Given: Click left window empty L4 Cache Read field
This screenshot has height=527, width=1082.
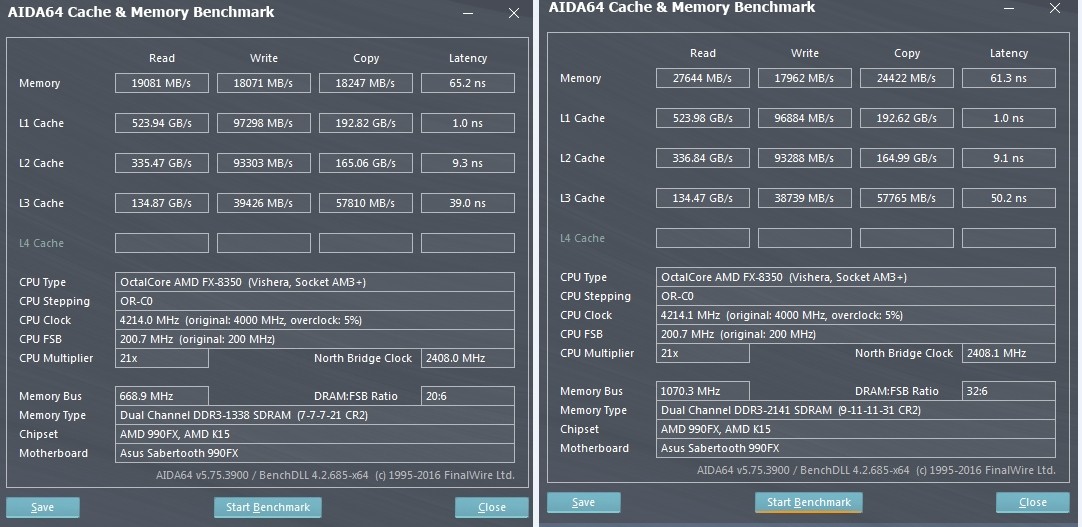Looking at the screenshot, I should pos(161,243).
